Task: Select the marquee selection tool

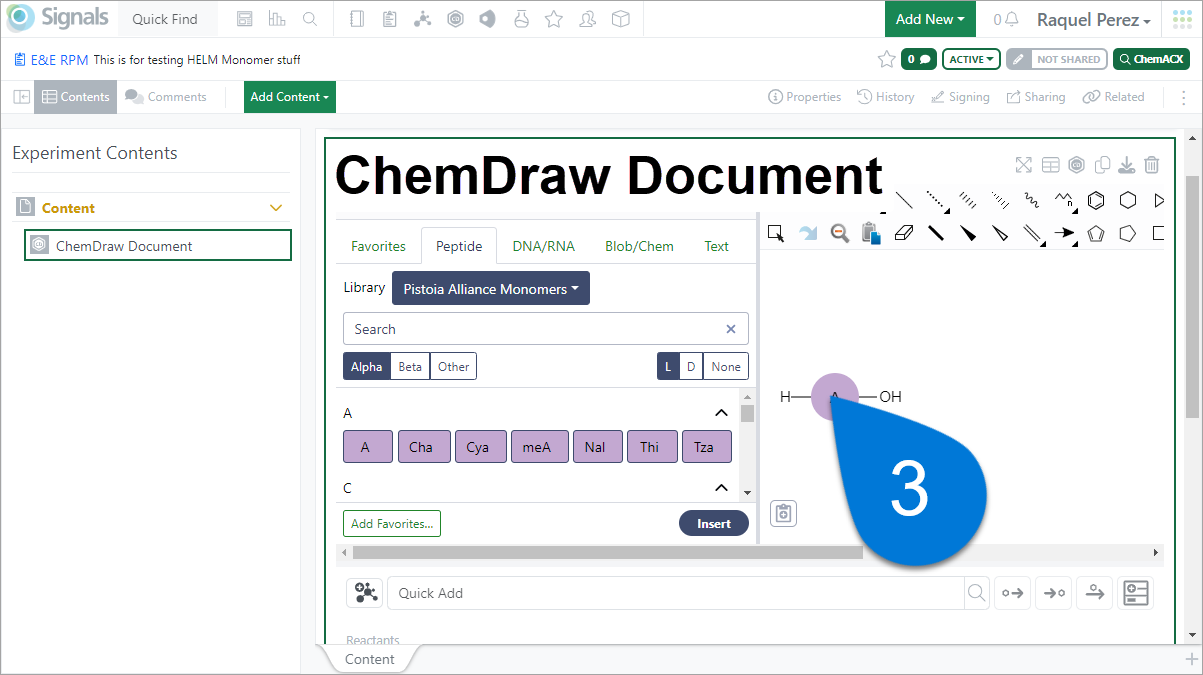Action: coord(776,233)
